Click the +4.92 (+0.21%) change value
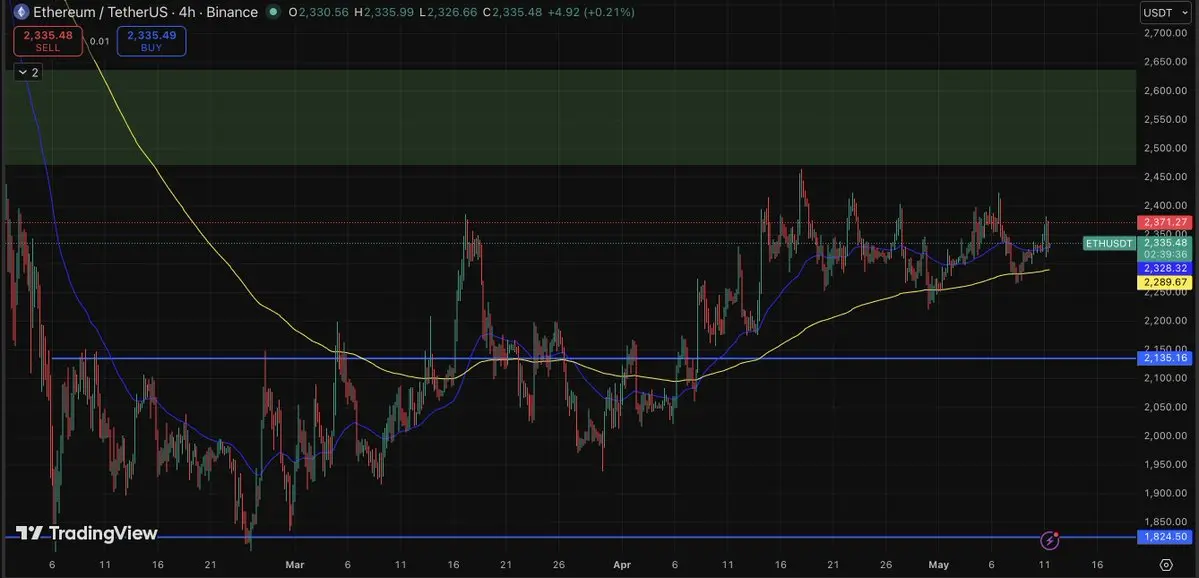 click(x=590, y=12)
